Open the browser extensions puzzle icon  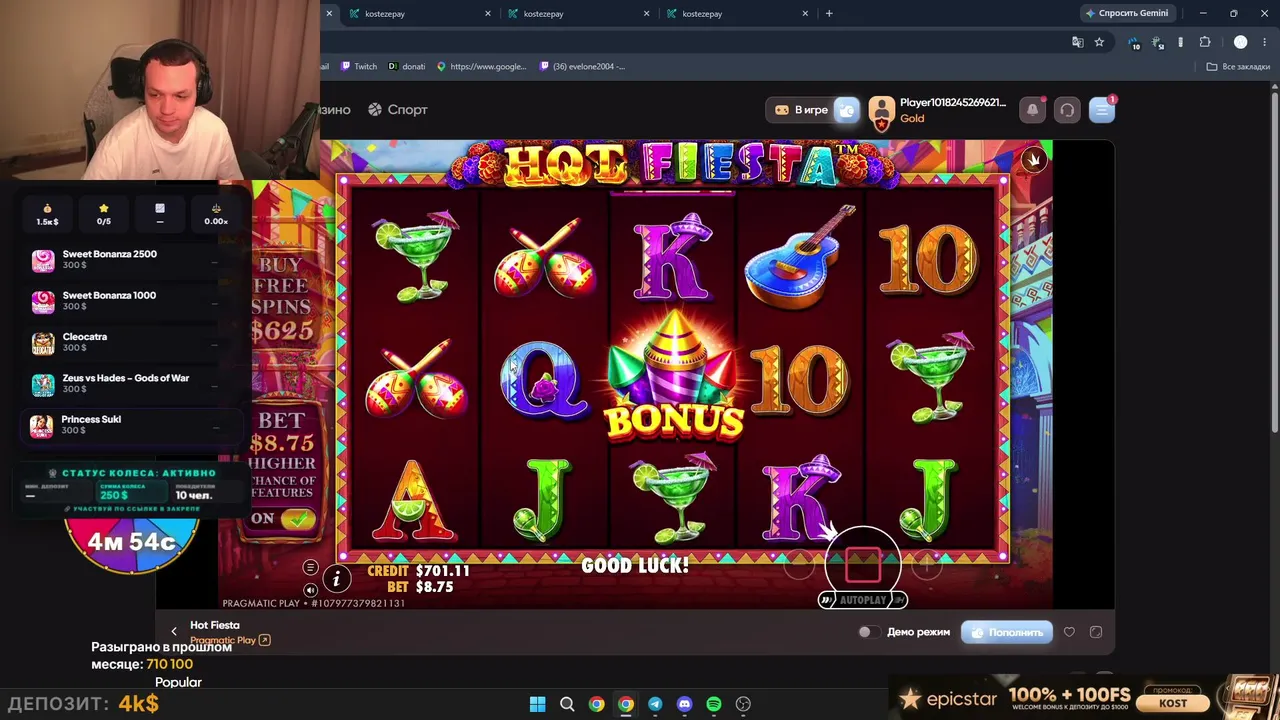[1205, 42]
